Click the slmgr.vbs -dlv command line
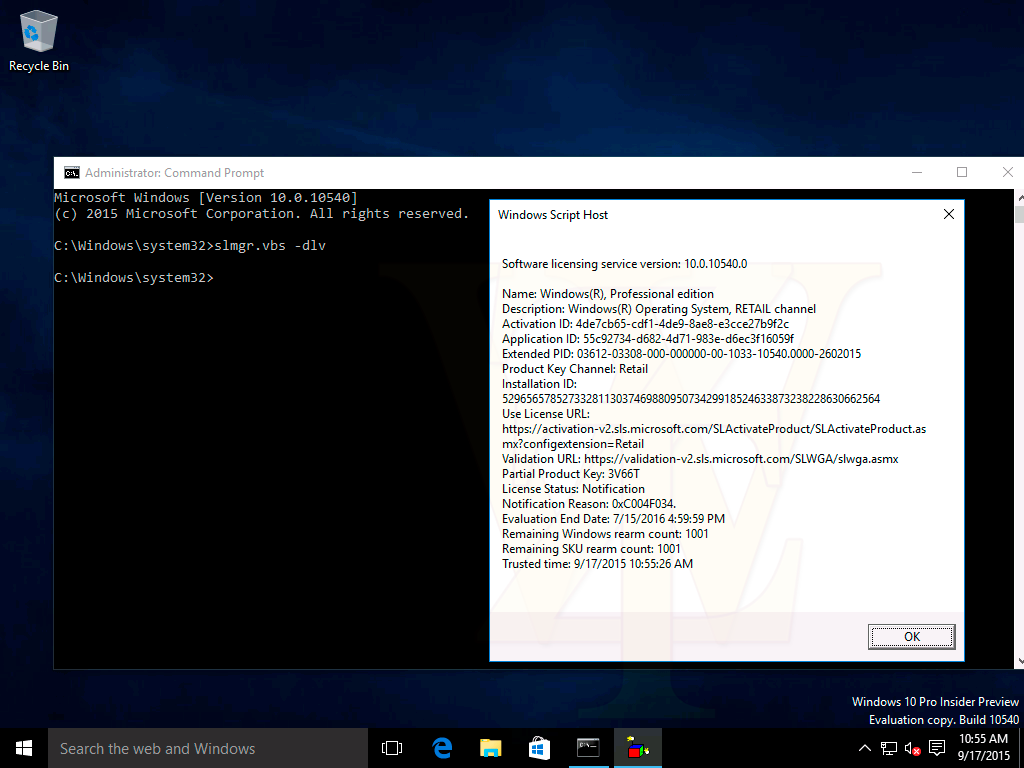The image size is (1024, 768). click(x=189, y=246)
